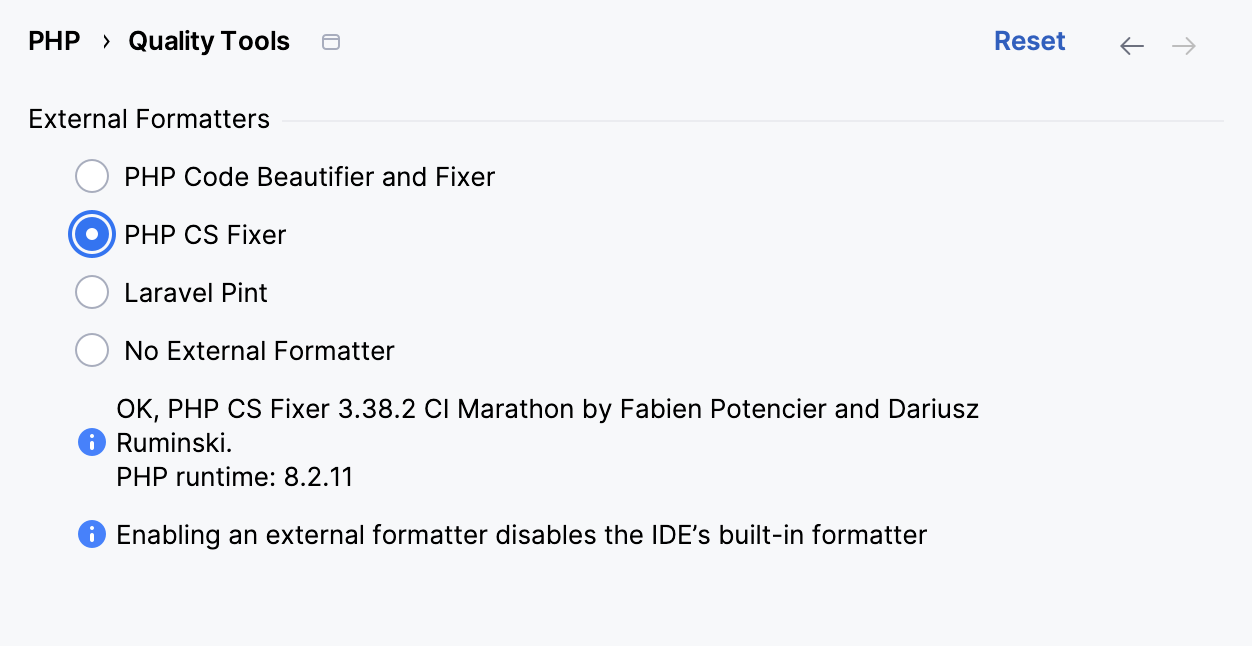Choose Laravel Pint as the external formatter

click(x=91, y=292)
